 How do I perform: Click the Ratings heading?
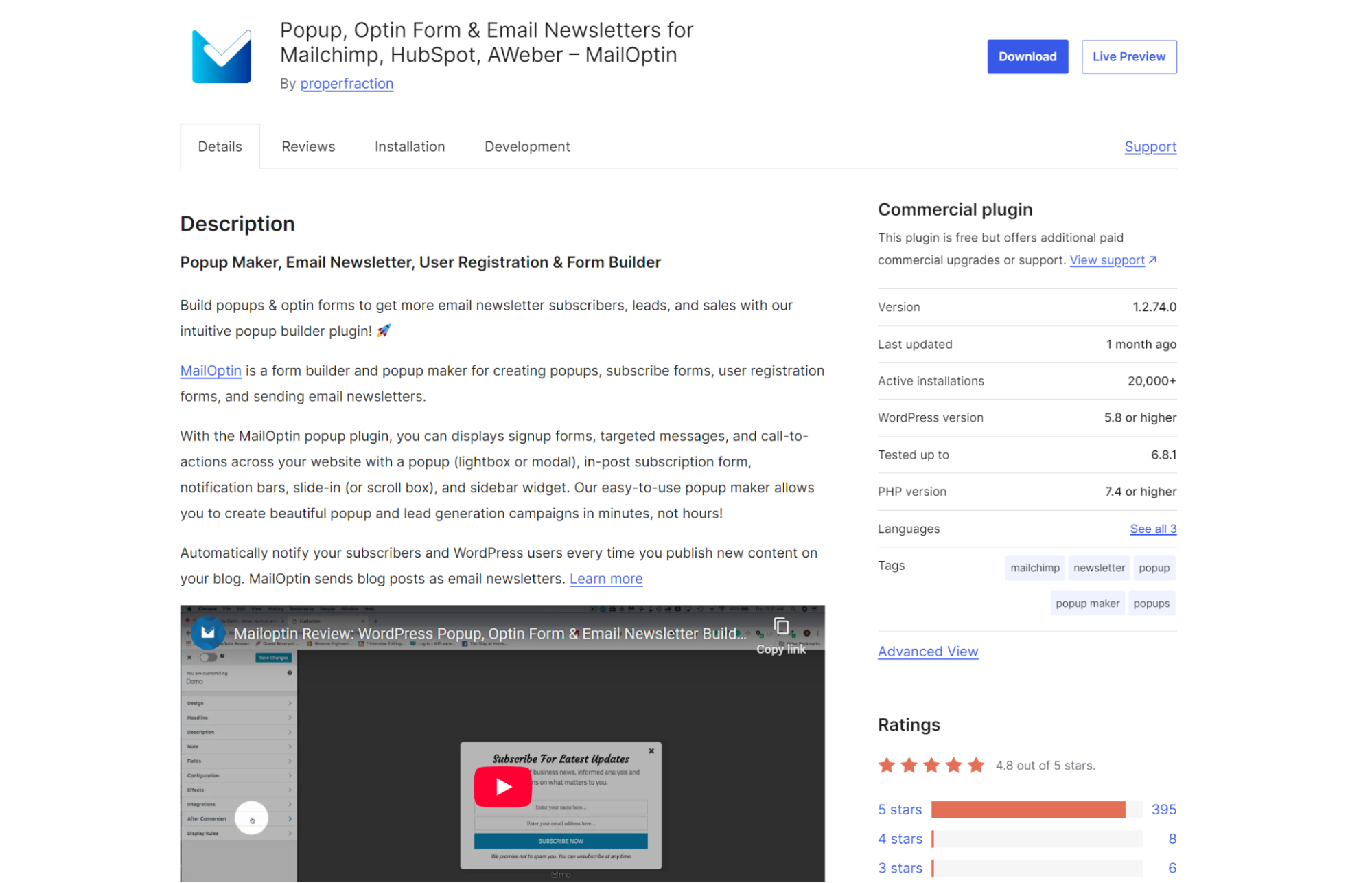pyautogui.click(x=909, y=724)
